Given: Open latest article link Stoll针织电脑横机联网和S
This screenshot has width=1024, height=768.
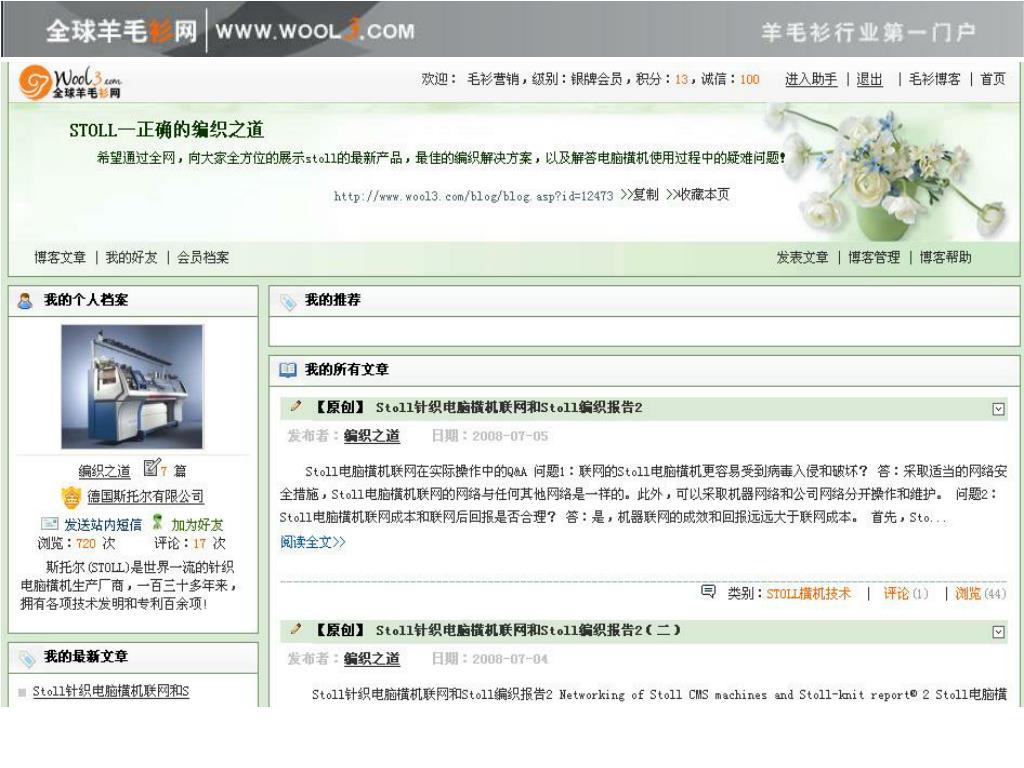Looking at the screenshot, I should point(110,691).
